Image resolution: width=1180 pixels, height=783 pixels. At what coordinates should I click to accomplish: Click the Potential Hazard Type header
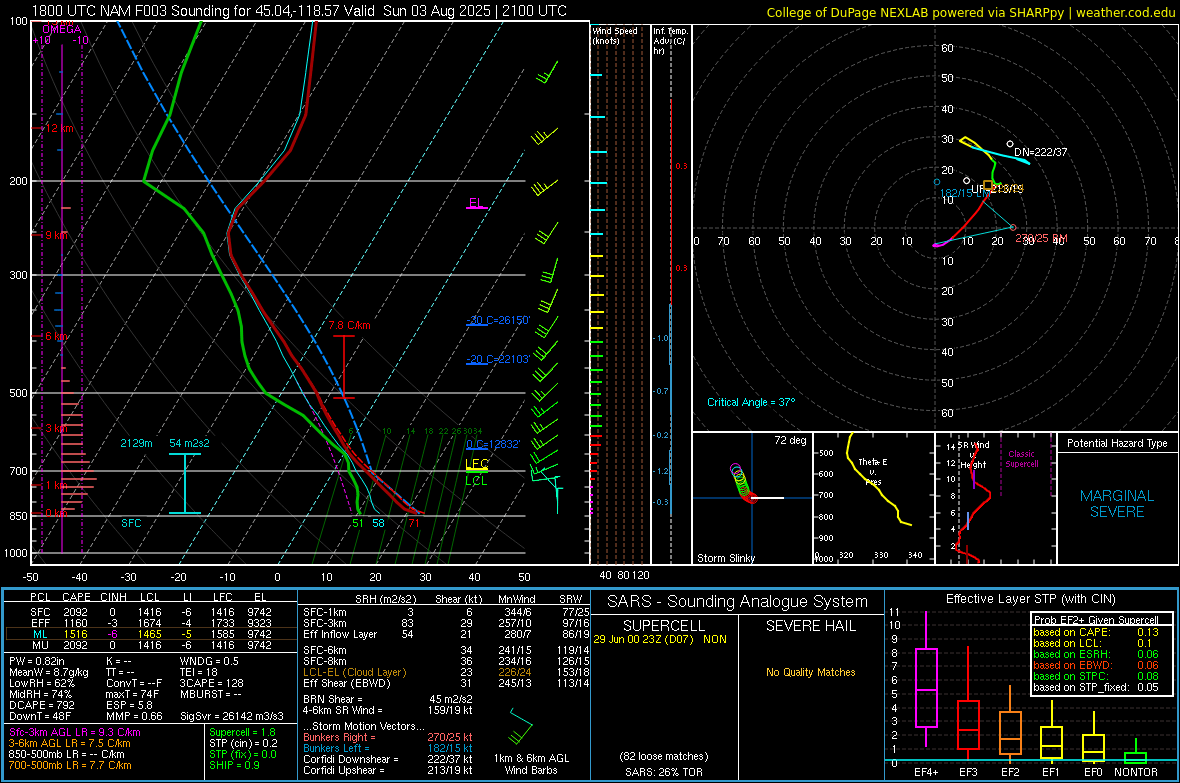[1117, 443]
